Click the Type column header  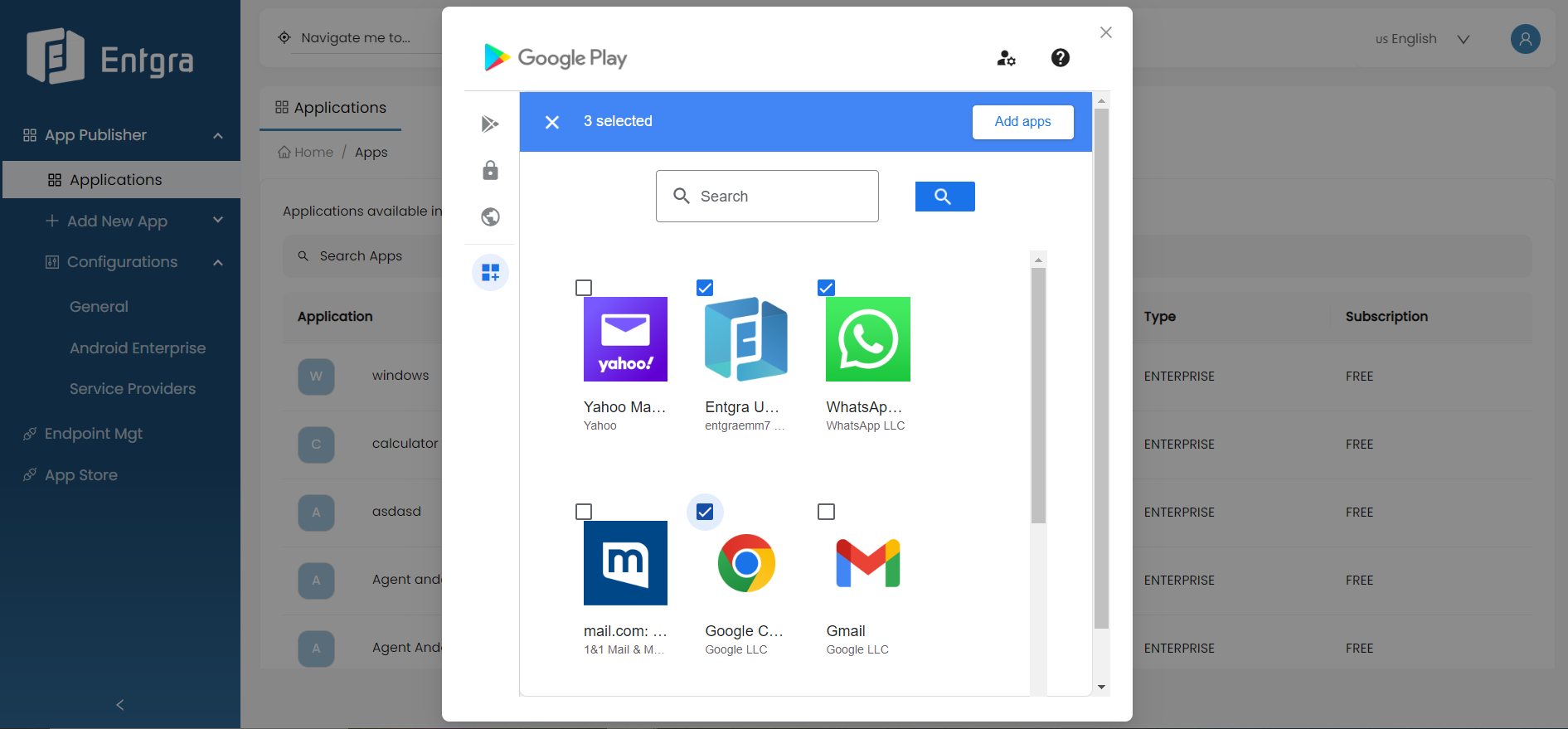click(1159, 317)
